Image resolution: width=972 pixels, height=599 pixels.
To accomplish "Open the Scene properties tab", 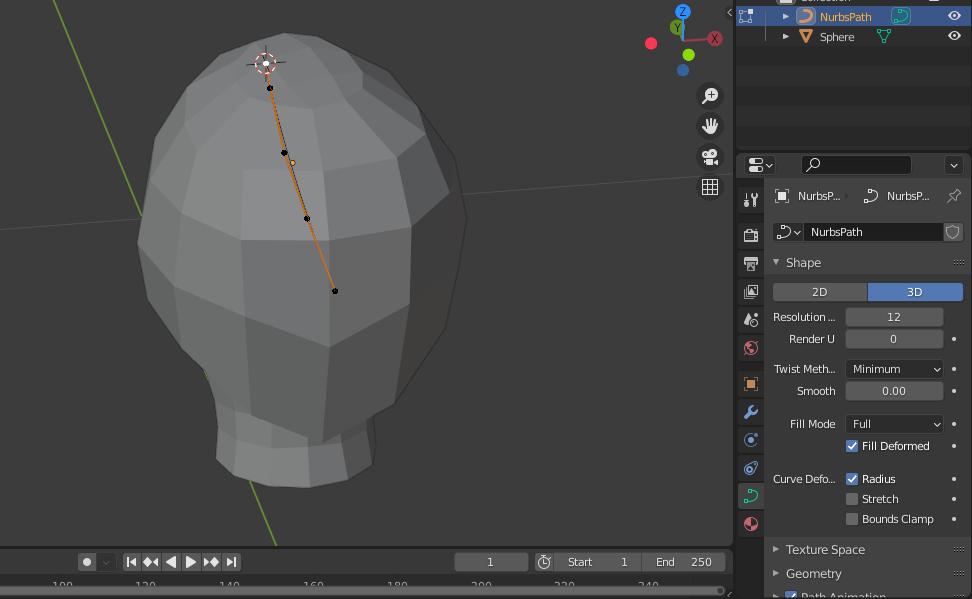I will click(751, 319).
